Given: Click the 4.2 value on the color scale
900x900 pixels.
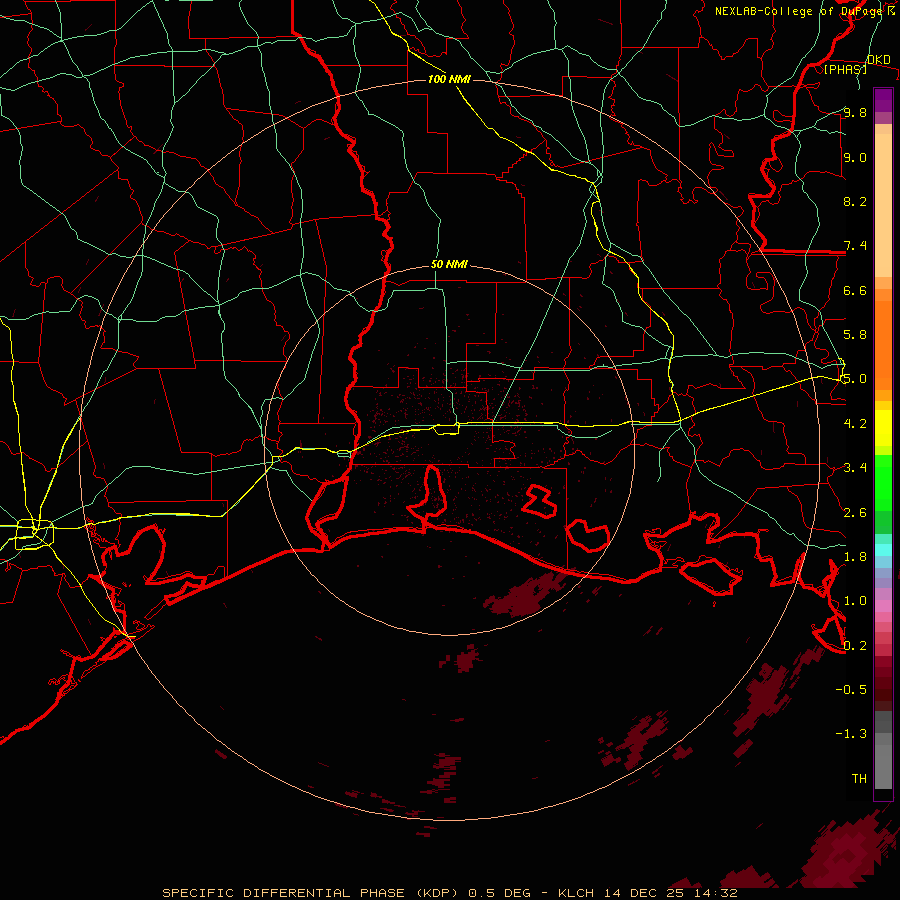Looking at the screenshot, I should tap(855, 423).
